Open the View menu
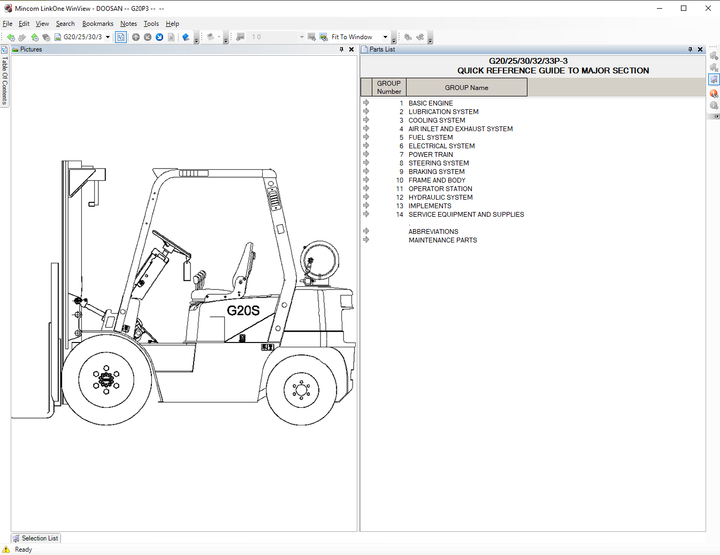 (x=42, y=23)
